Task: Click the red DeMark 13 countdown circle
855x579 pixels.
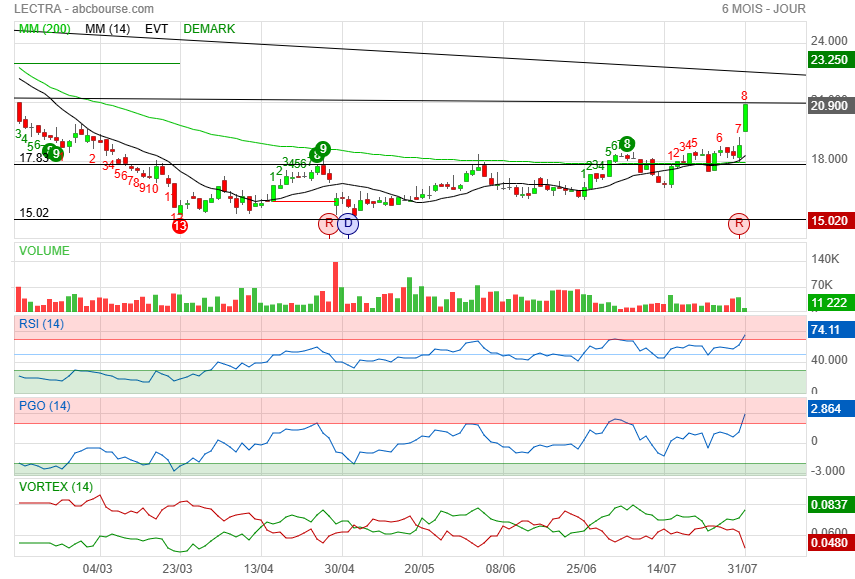Action: point(180,226)
